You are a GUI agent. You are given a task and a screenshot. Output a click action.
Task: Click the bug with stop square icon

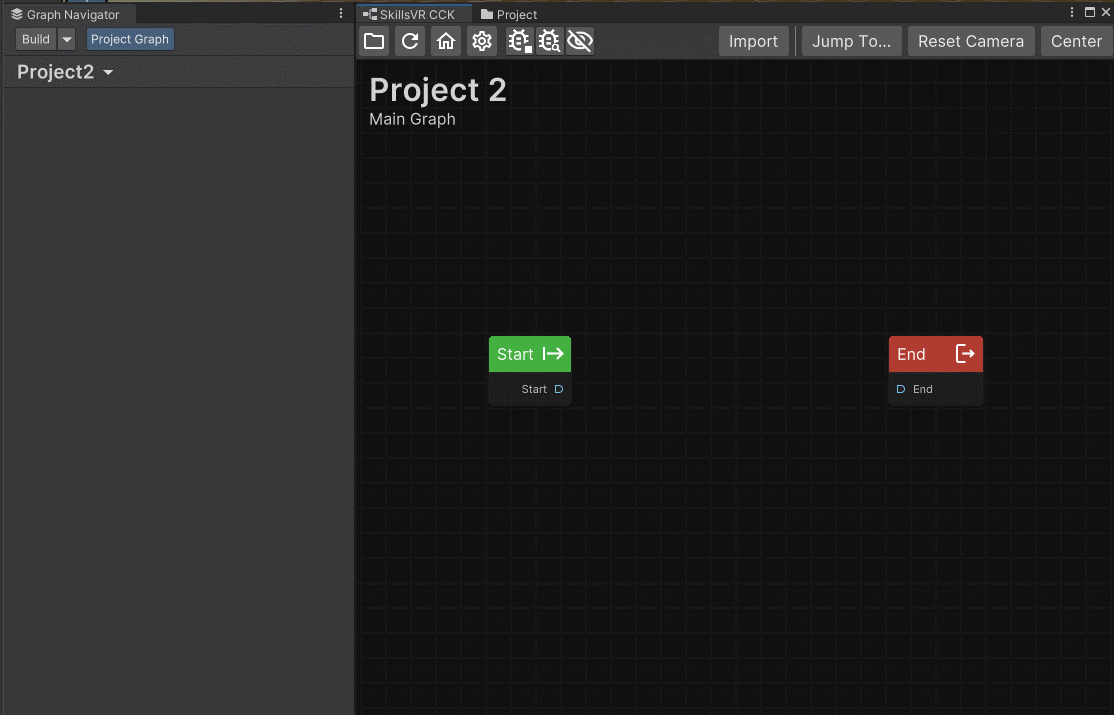(519, 41)
